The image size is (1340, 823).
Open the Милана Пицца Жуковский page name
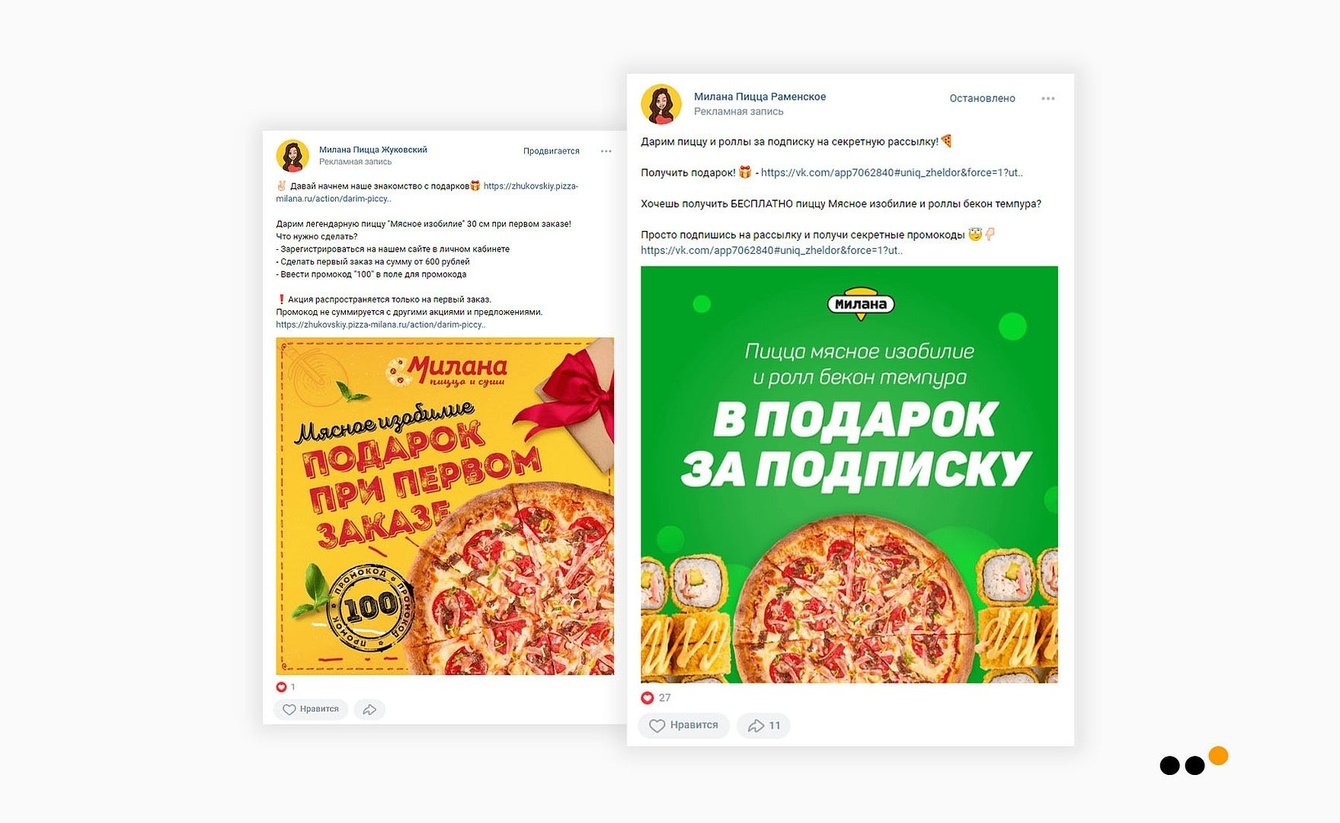tap(373, 149)
